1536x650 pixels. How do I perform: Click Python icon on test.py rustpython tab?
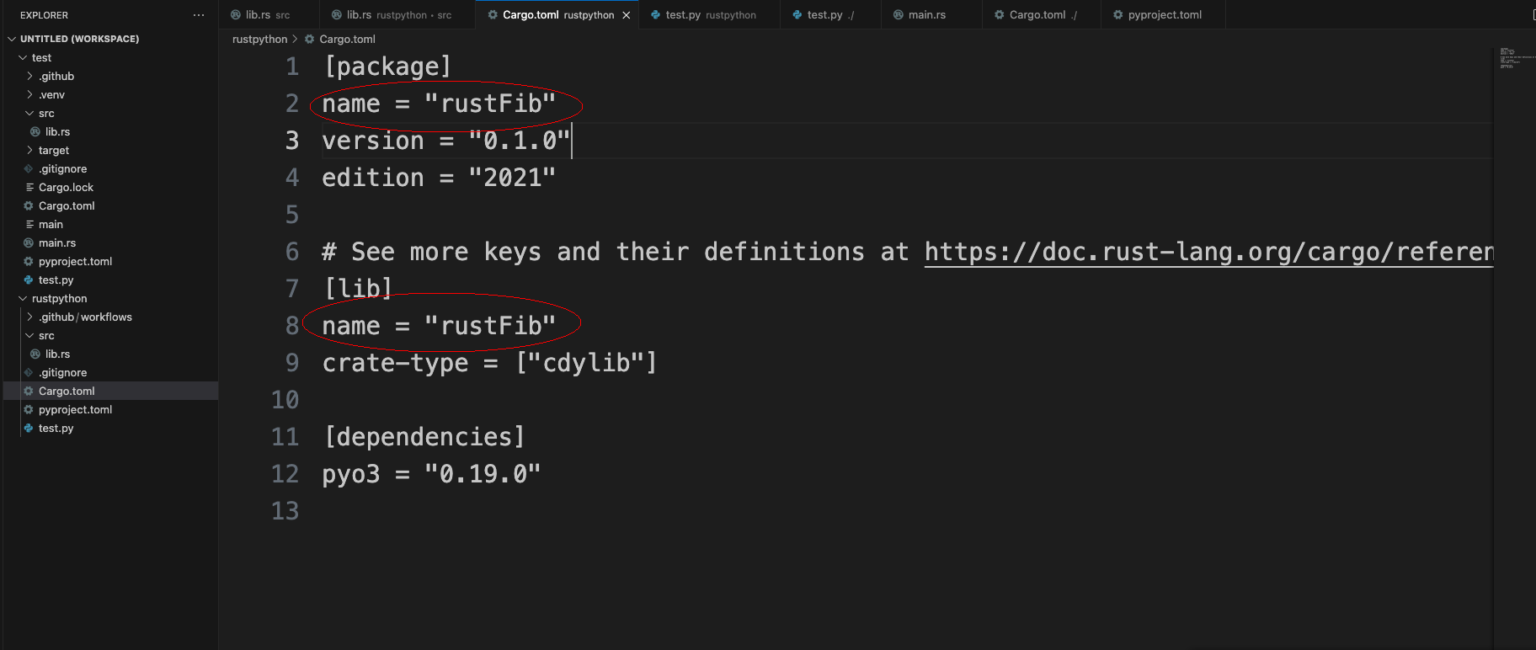(655, 15)
